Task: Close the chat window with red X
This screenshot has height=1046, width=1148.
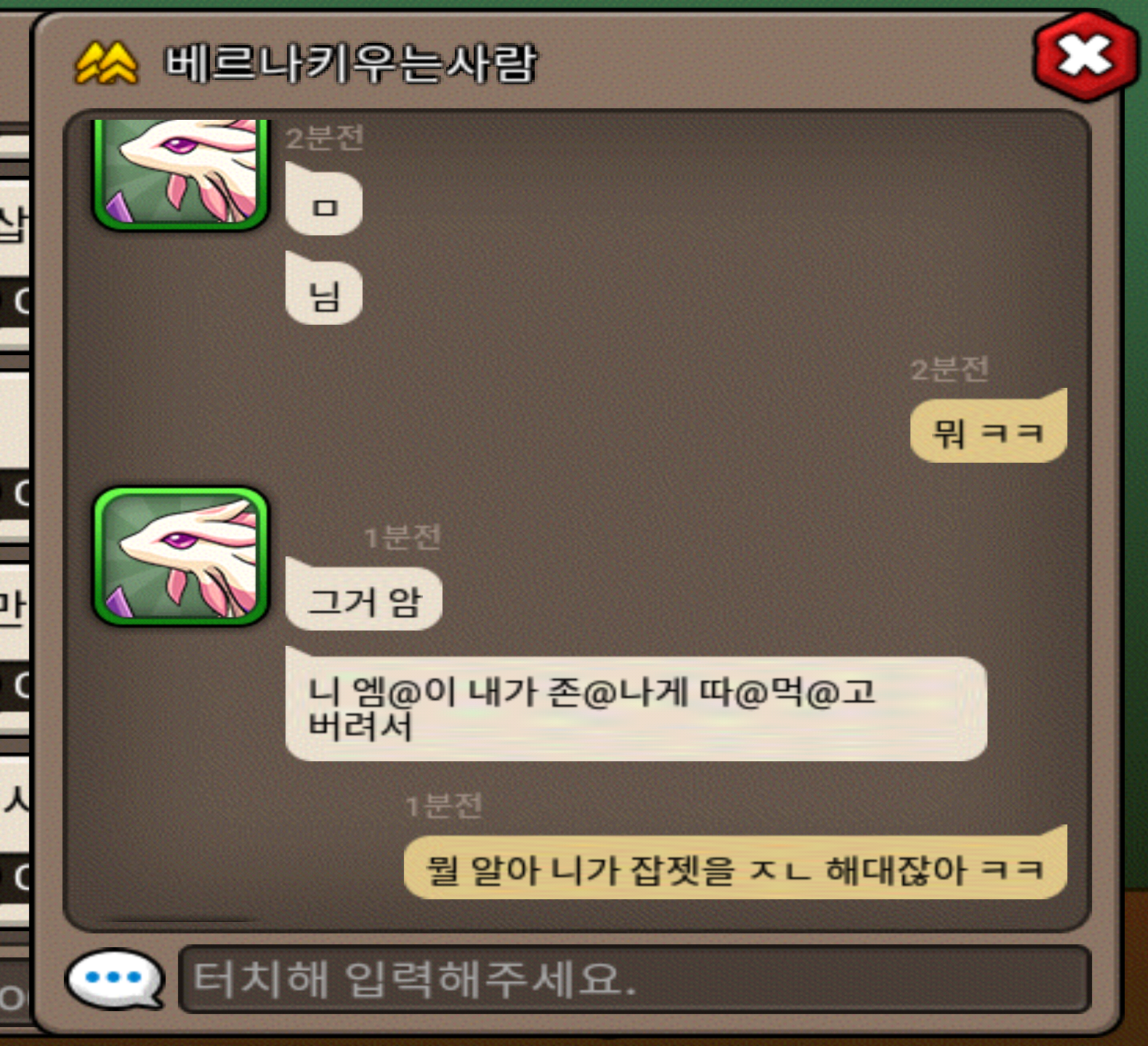Action: [x=1086, y=56]
